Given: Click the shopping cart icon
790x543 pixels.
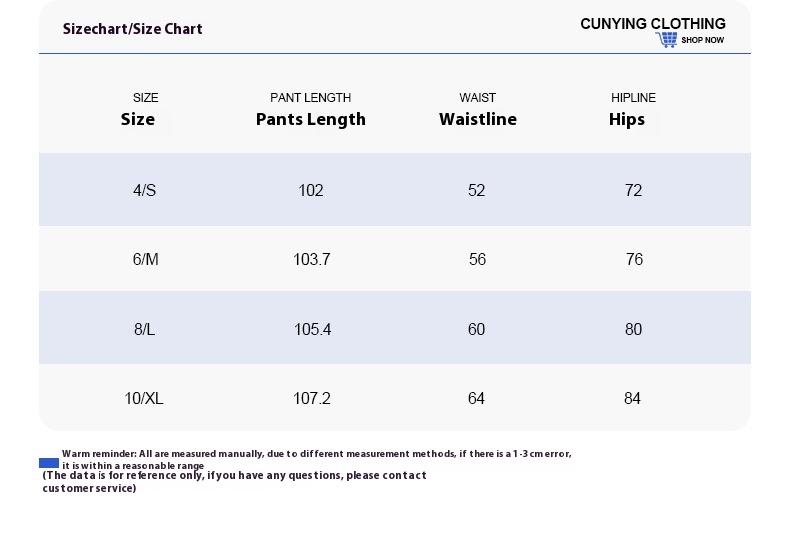Looking at the screenshot, I should 666,40.
